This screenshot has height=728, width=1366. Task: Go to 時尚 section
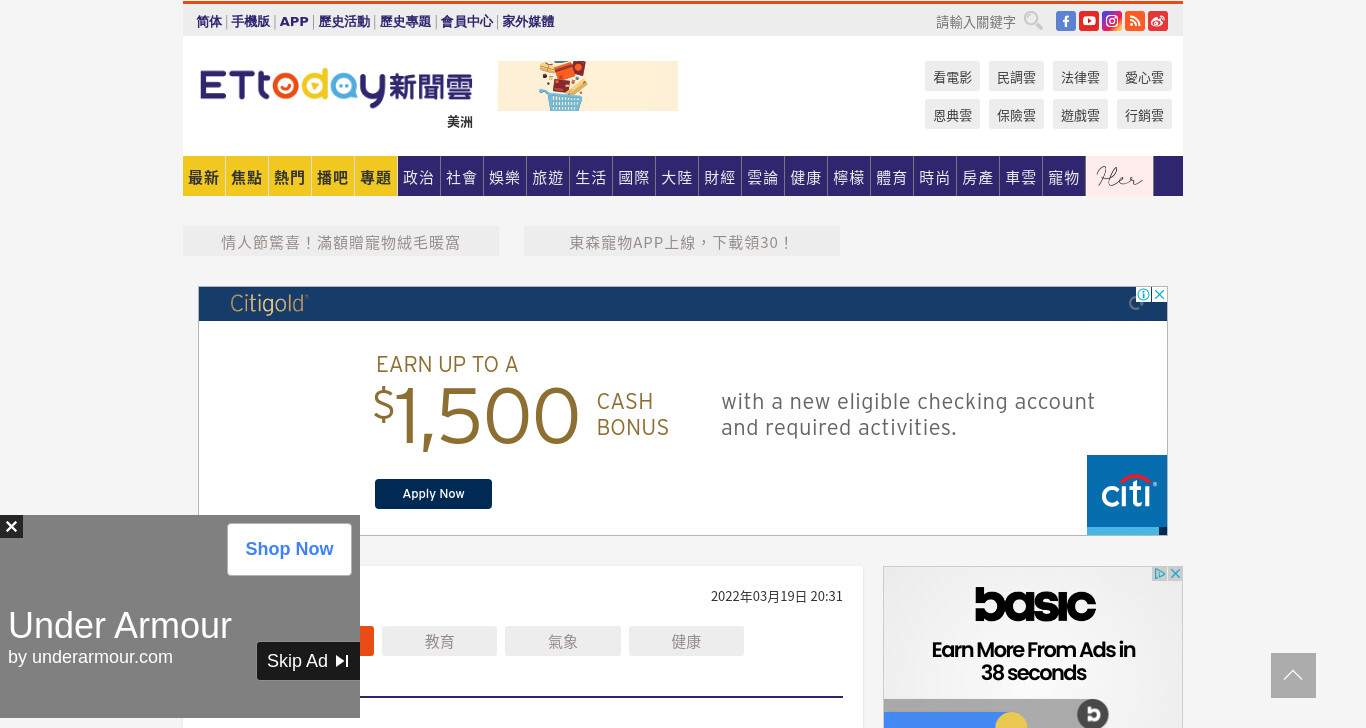[935, 176]
